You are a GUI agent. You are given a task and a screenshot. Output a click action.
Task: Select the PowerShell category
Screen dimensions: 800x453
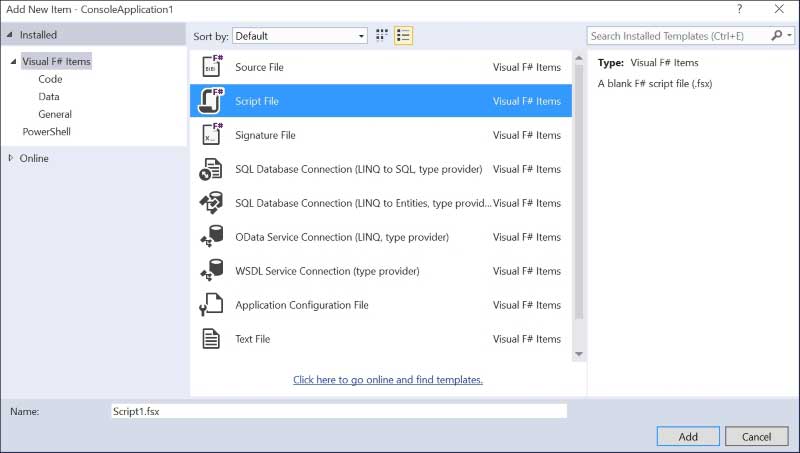(46, 132)
